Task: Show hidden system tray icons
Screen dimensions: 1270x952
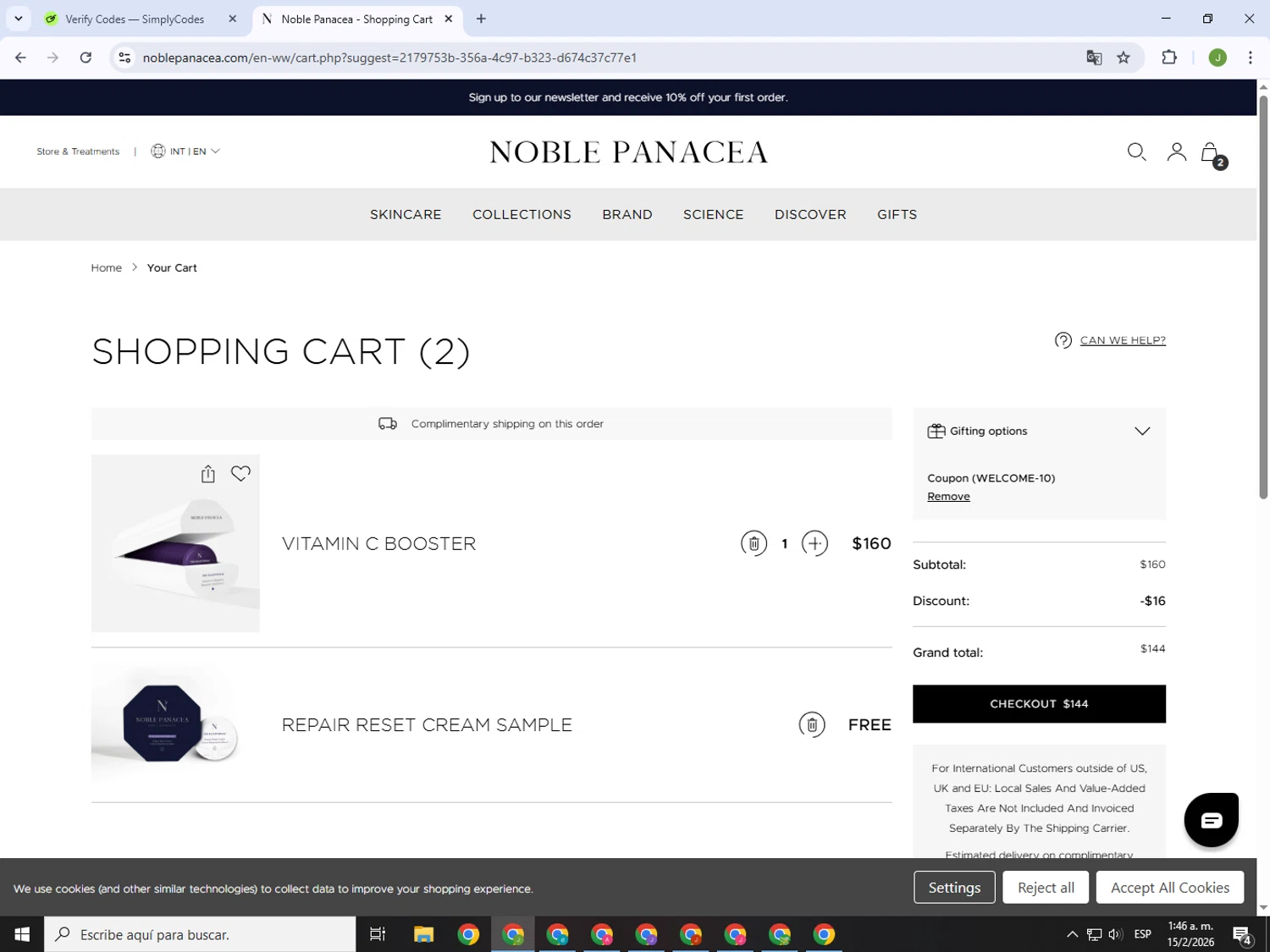Action: pos(1072,934)
